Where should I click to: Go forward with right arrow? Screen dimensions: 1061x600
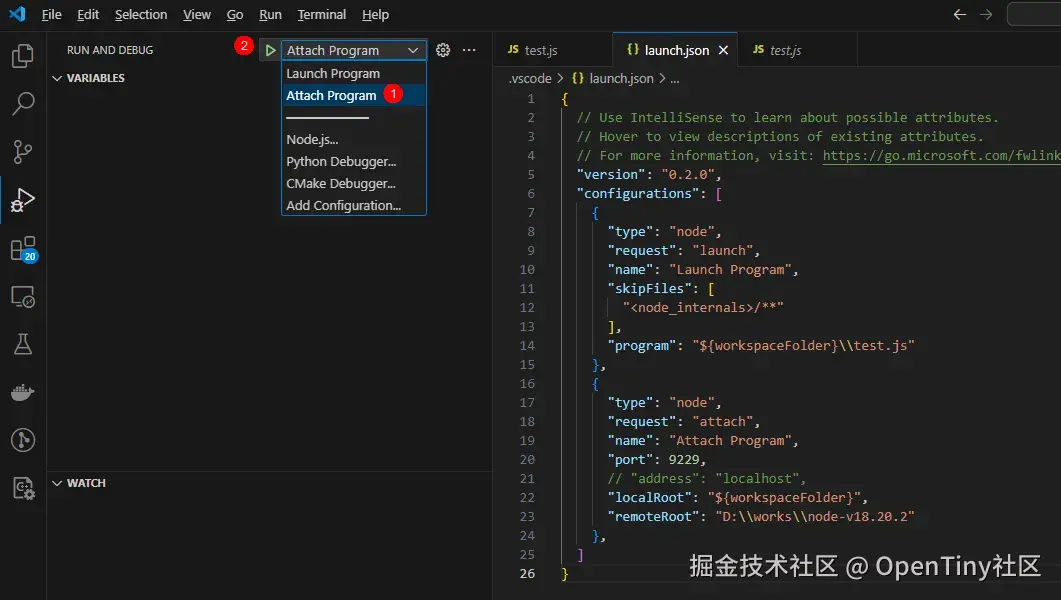(986, 14)
